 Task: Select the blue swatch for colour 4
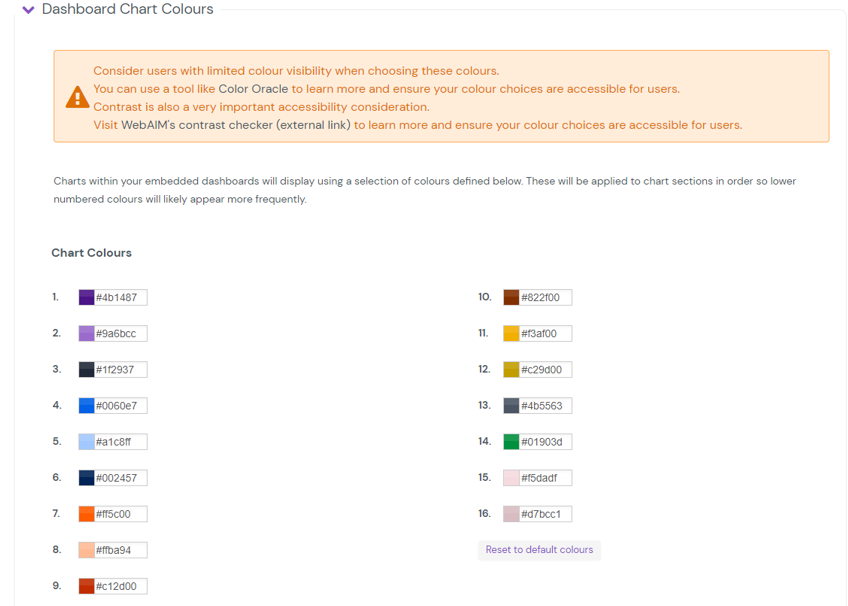87,406
